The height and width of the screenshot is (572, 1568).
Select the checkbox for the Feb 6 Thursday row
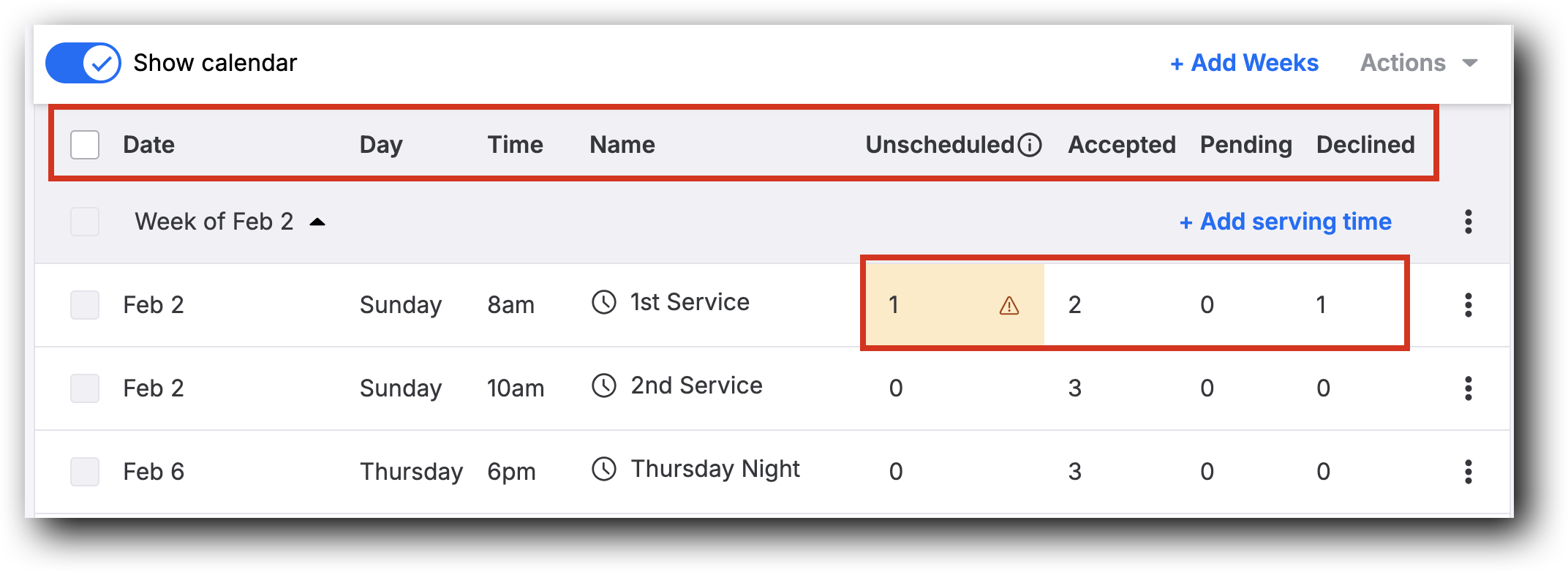coord(84,472)
